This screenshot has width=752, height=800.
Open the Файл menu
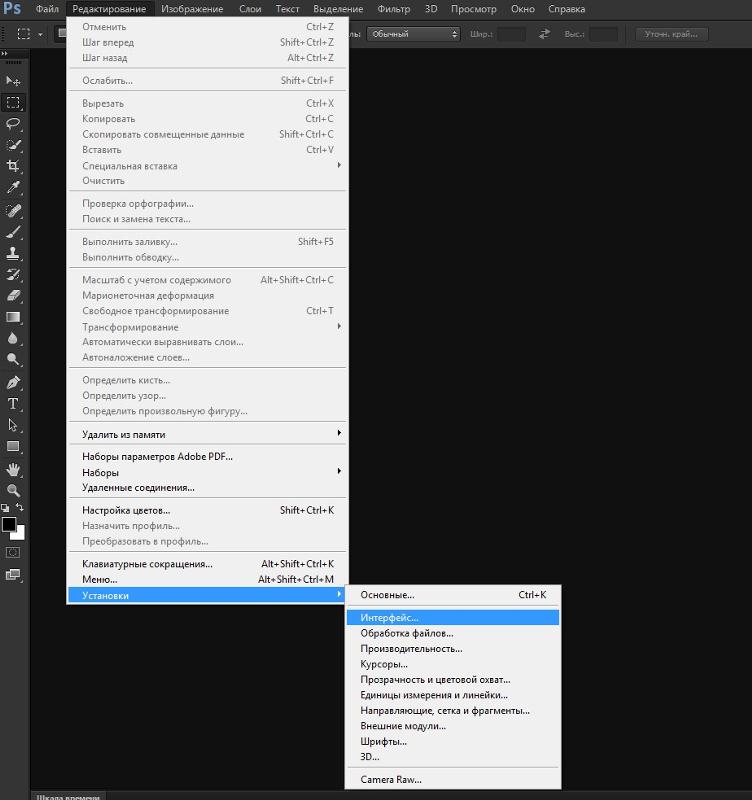pos(47,9)
